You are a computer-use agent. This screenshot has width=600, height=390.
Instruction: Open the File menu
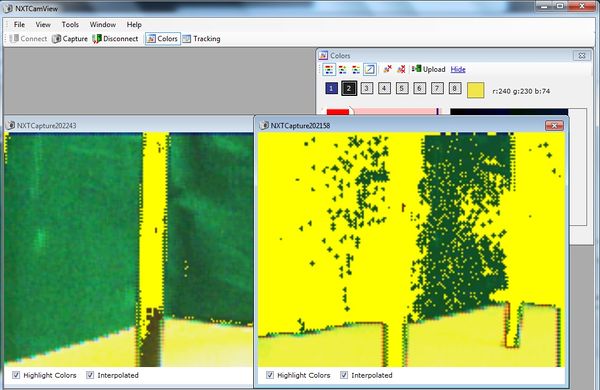click(19, 24)
